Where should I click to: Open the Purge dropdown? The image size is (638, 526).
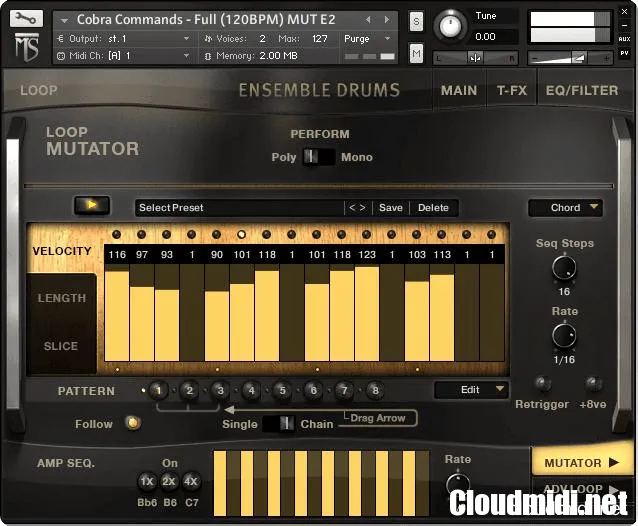point(363,38)
